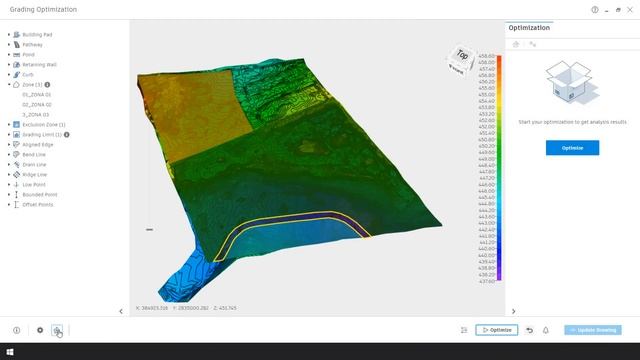
Task: Click the Offset Points label
Action: click(x=38, y=204)
